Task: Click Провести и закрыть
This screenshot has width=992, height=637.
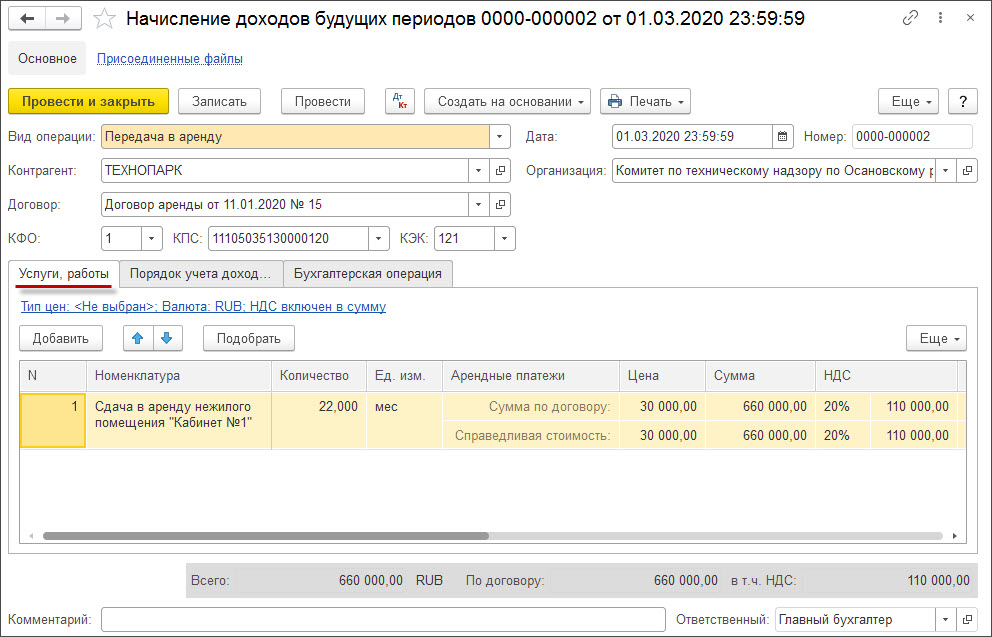Action: [89, 101]
